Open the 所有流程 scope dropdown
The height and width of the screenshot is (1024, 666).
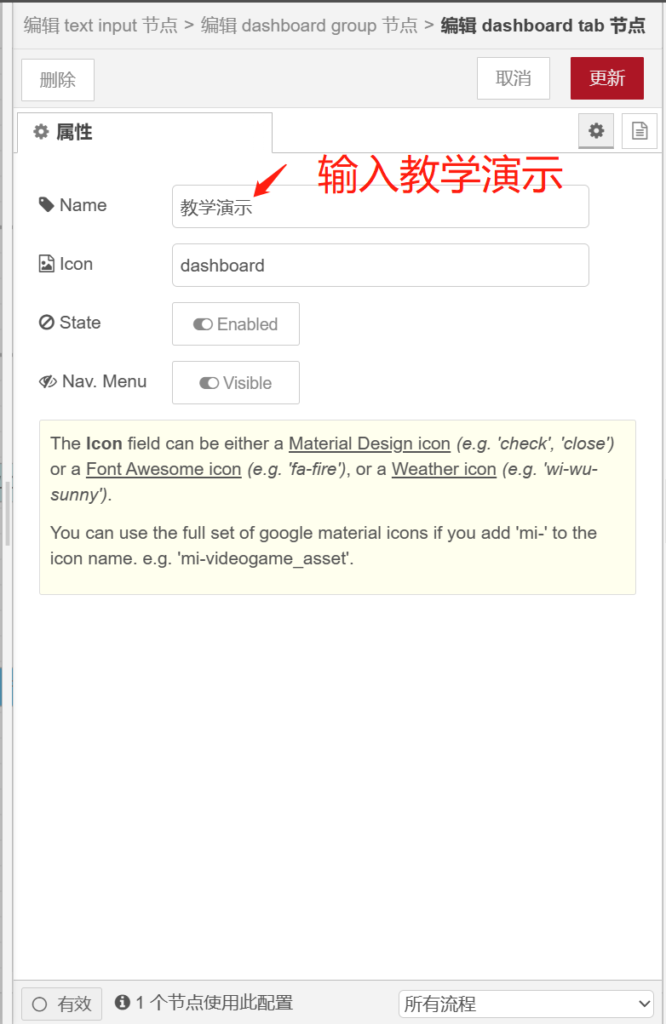[x=526, y=1003]
